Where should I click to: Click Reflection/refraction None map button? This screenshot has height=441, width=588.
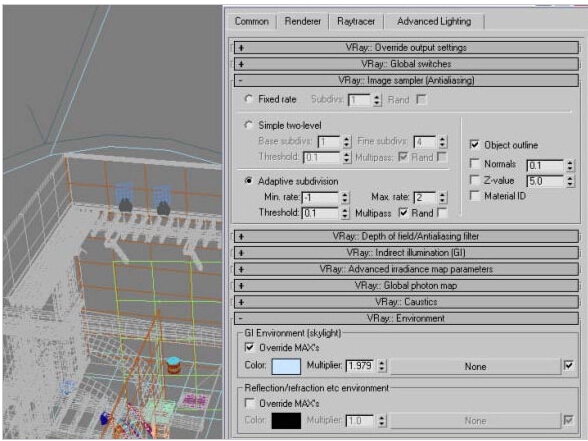pos(476,421)
